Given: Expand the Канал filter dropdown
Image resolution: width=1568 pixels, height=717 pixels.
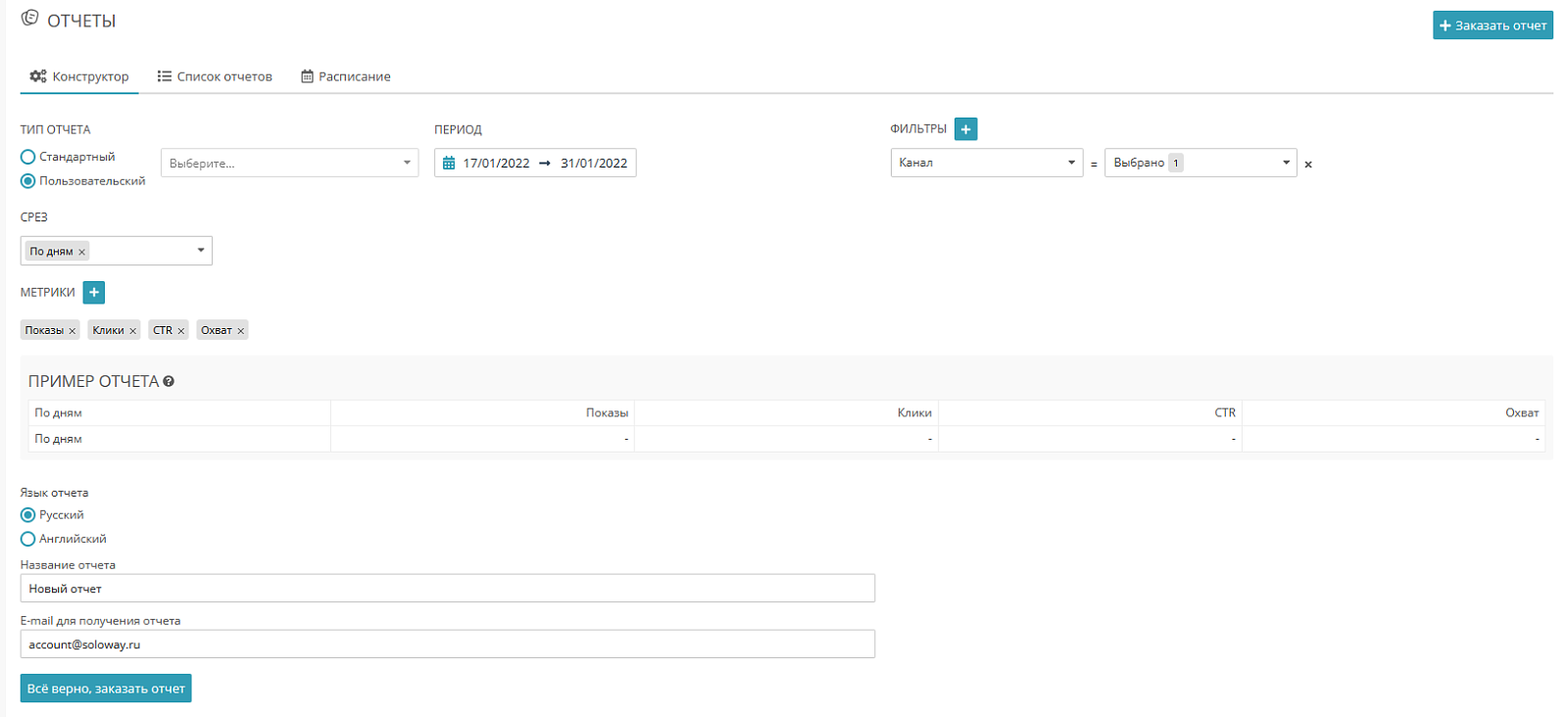Looking at the screenshot, I should coord(987,163).
